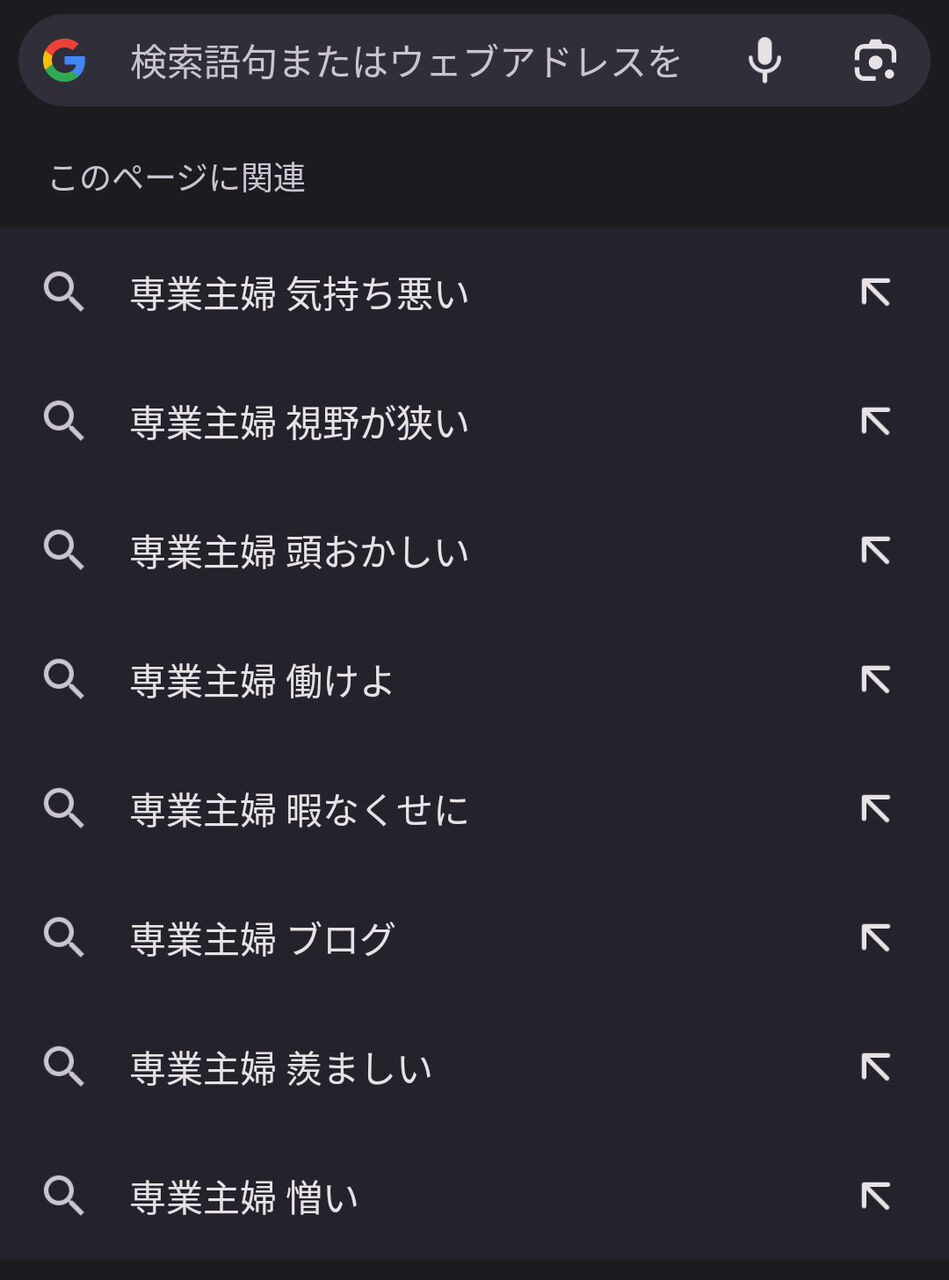Image resolution: width=949 pixels, height=1280 pixels.
Task: Insert '専業主婦 憎い' suggestion with arrow icon
Action: 875,1196
